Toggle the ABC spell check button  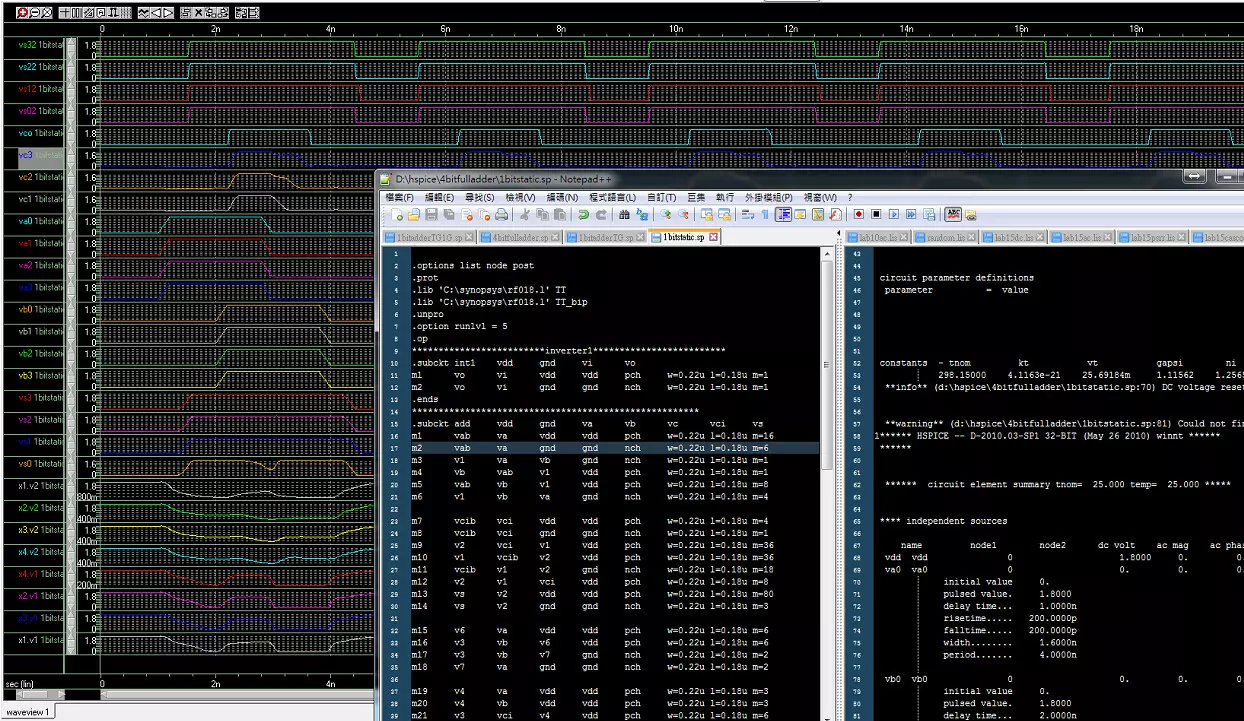[x=953, y=215]
